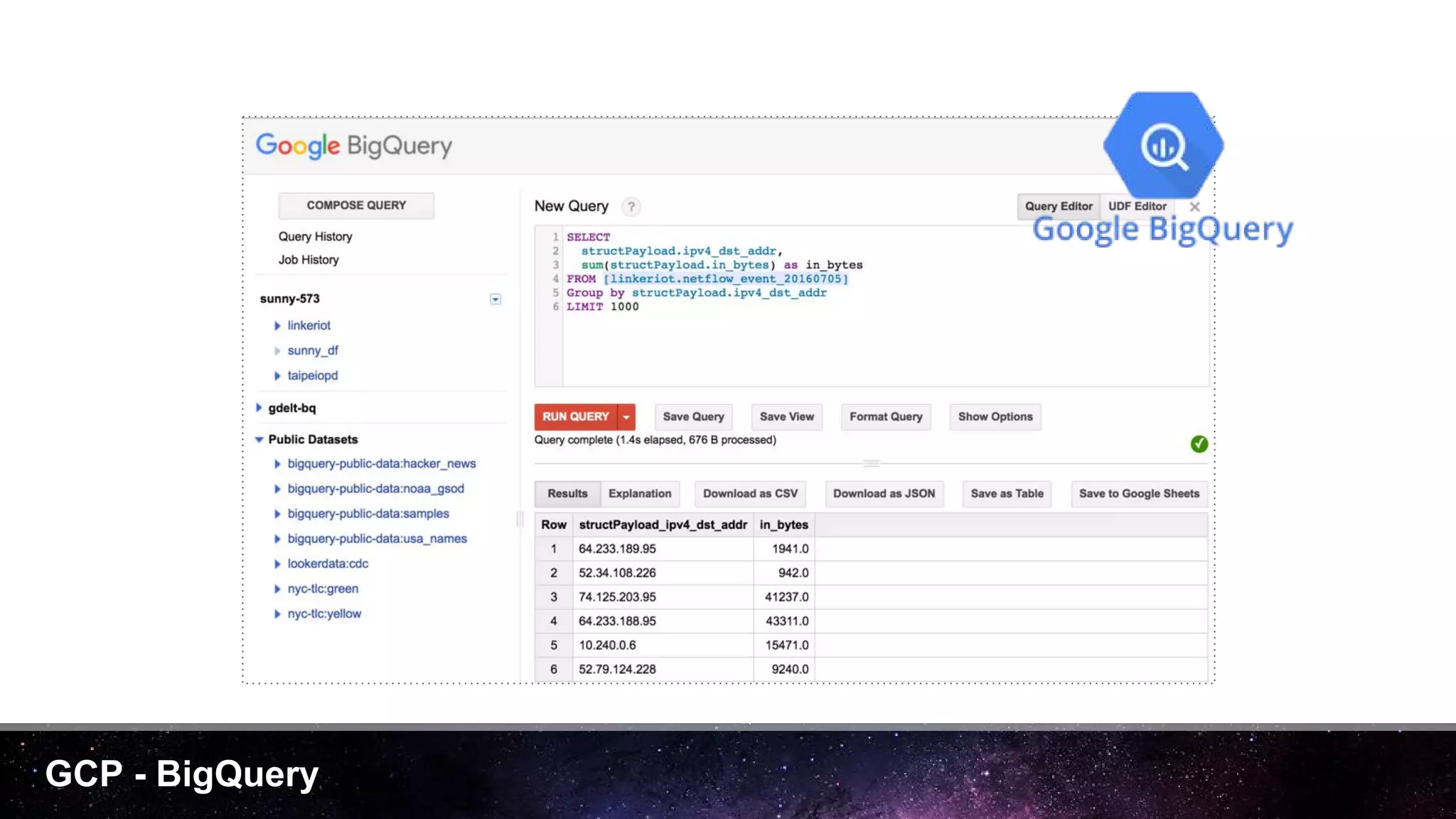Click the green query validation checkmark

(x=1199, y=444)
